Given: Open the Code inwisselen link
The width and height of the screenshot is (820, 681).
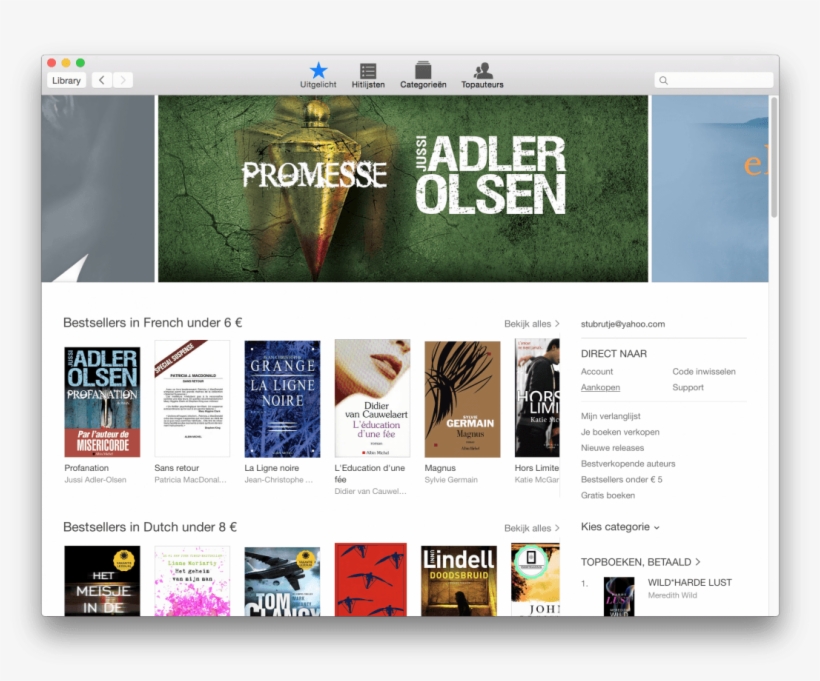Looking at the screenshot, I should [704, 371].
